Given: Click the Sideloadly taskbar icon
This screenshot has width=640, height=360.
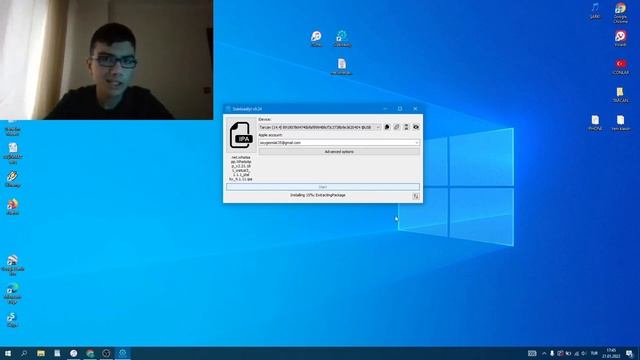Looking at the screenshot, I should pyautogui.click(x=122, y=353).
